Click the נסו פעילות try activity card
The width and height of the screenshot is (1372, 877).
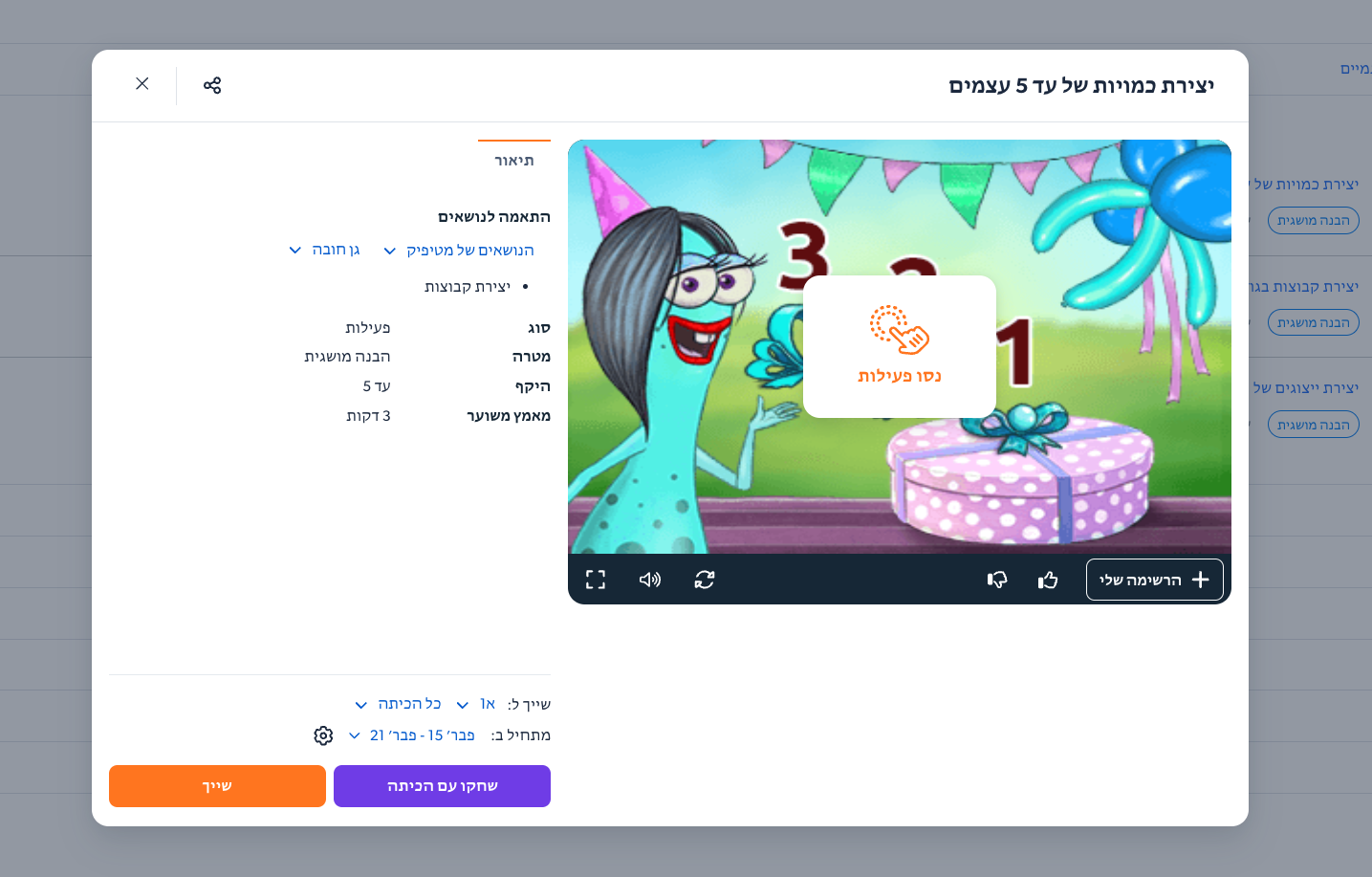point(899,346)
